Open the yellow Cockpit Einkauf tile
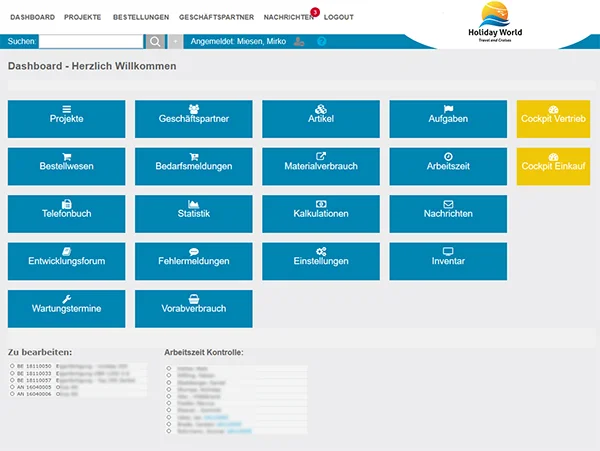This screenshot has width=600, height=451. (553, 166)
